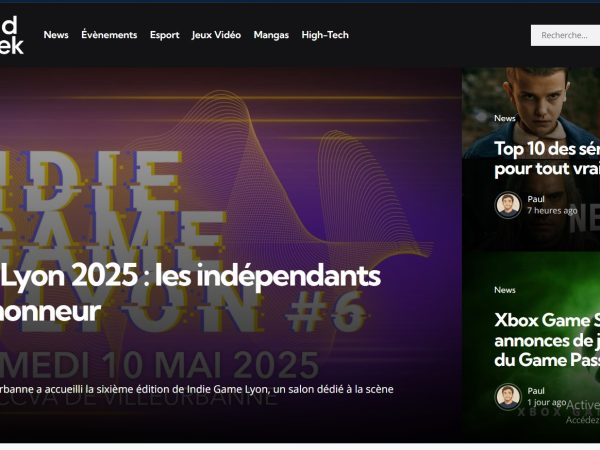Go to the Évènements section
Viewport: 600px width, 450px height.
109,35
